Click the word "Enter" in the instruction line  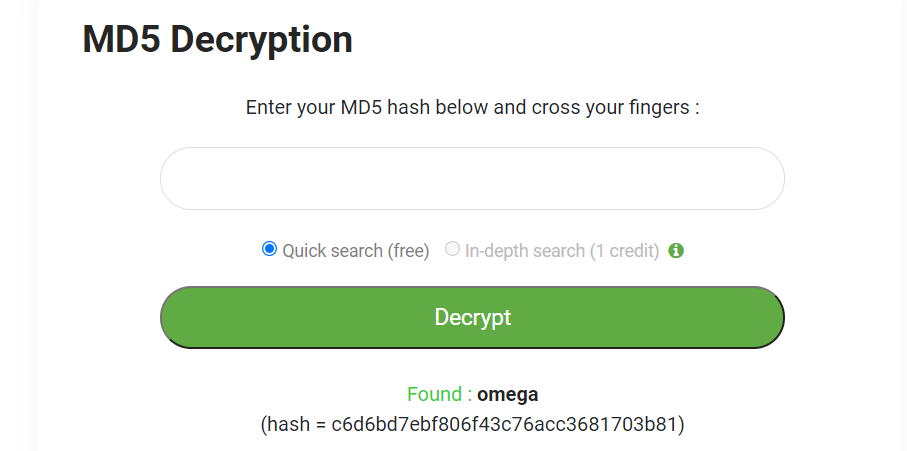pos(269,107)
